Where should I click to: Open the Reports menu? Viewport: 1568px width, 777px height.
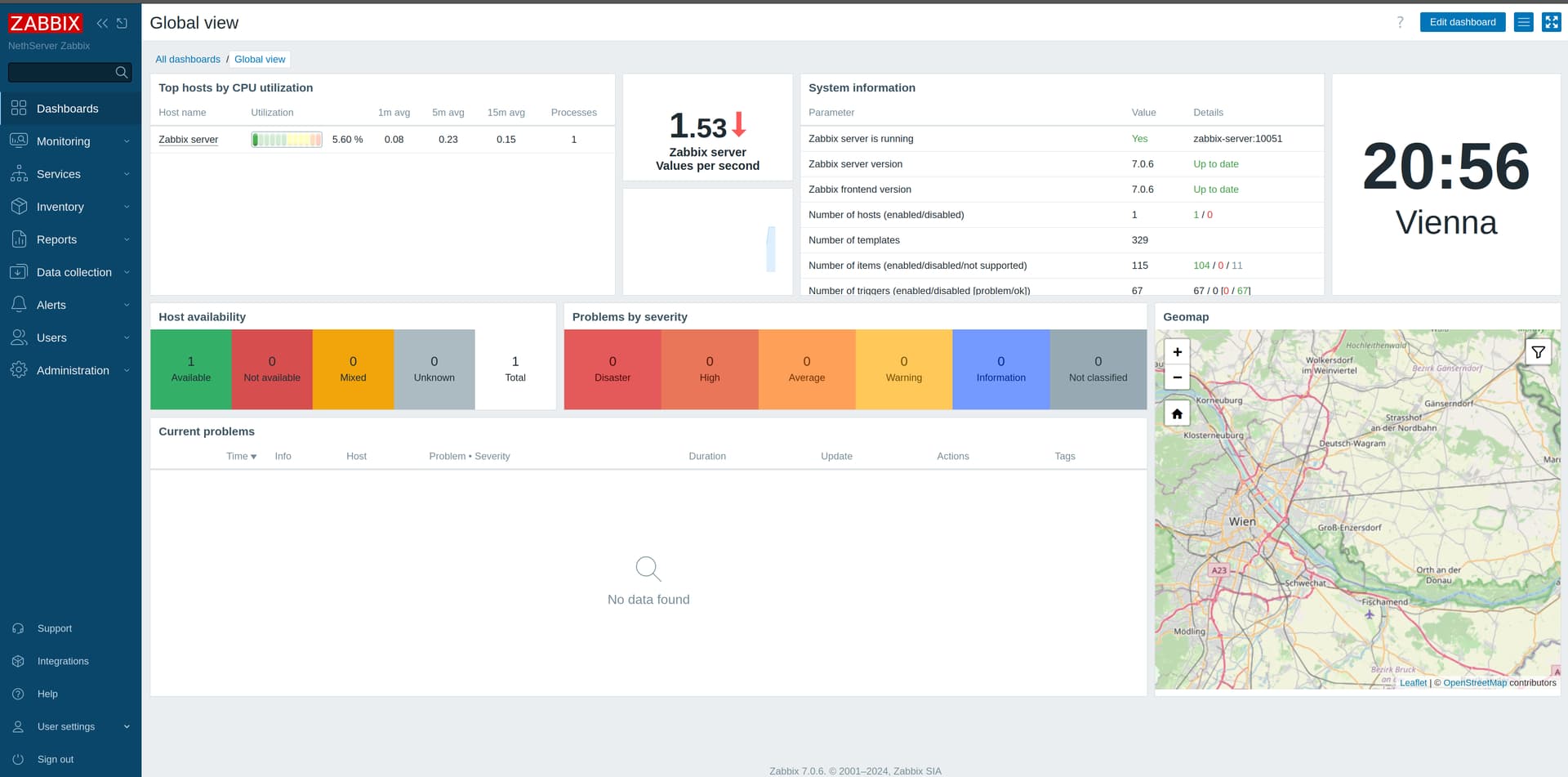point(70,239)
